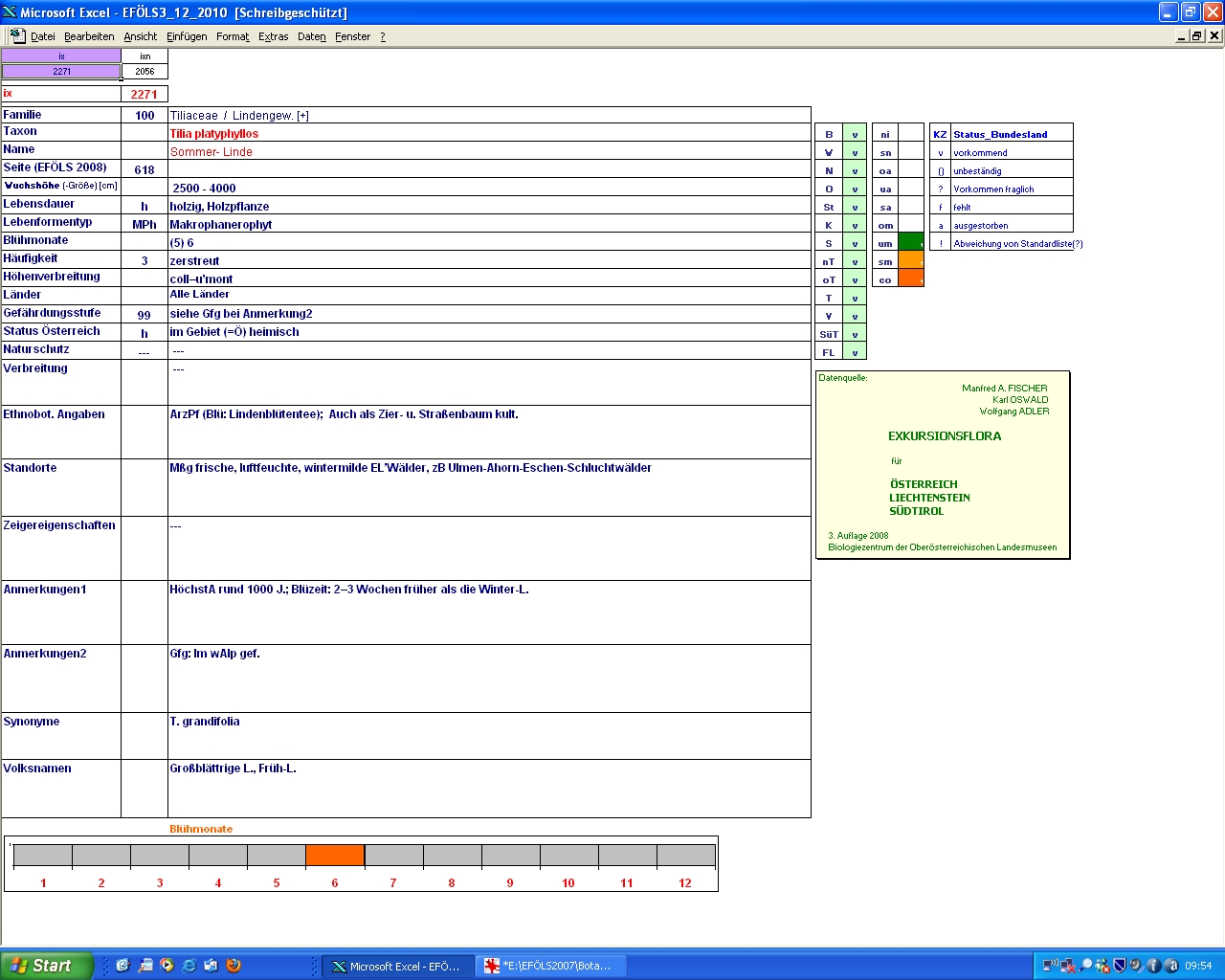This screenshot has width=1225, height=980.
Task: Click the Excel workbook icon beside Datei
Action: tap(17, 35)
